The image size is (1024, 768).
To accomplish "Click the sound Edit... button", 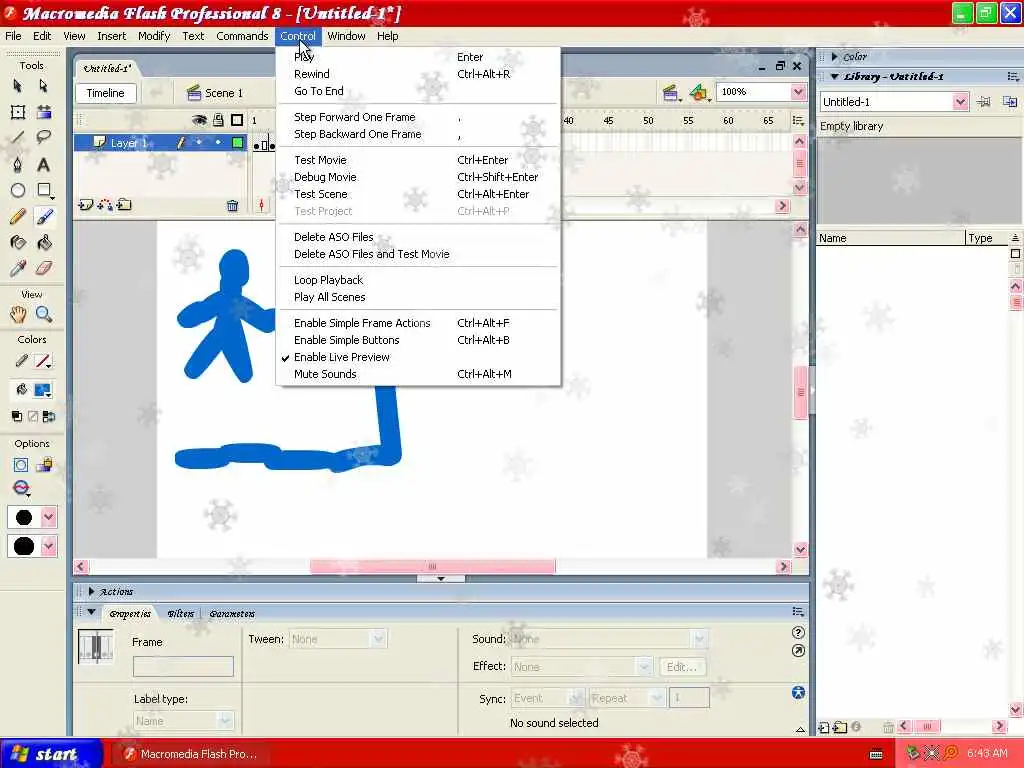I will (681, 667).
